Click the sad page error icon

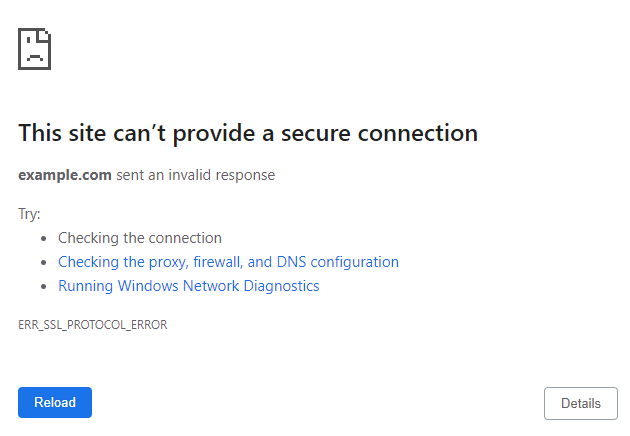tap(35, 48)
